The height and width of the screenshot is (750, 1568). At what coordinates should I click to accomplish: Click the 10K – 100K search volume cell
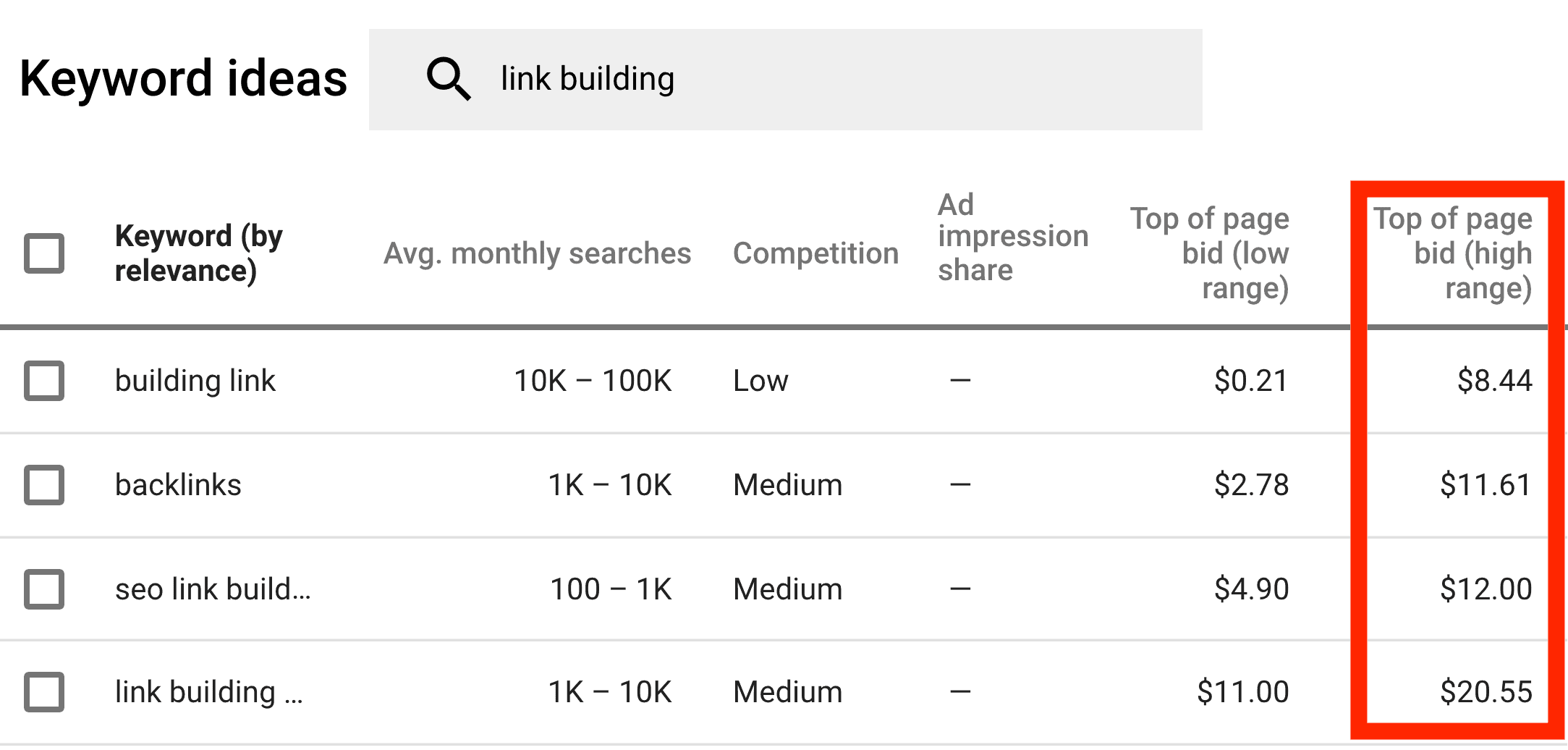pyautogui.click(x=593, y=381)
